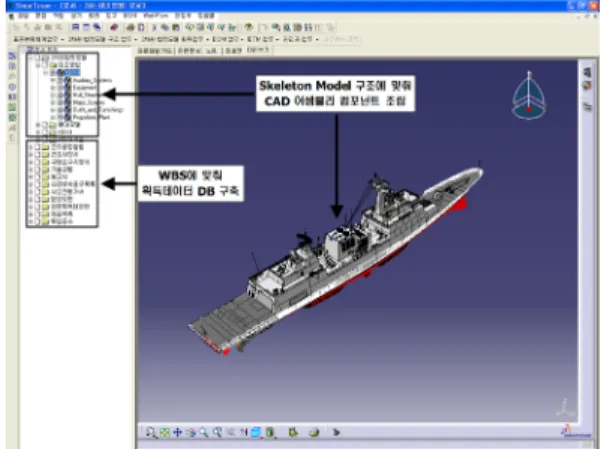
Task: Click the Zoom Out magnifier icon
Action: (x=217, y=432)
